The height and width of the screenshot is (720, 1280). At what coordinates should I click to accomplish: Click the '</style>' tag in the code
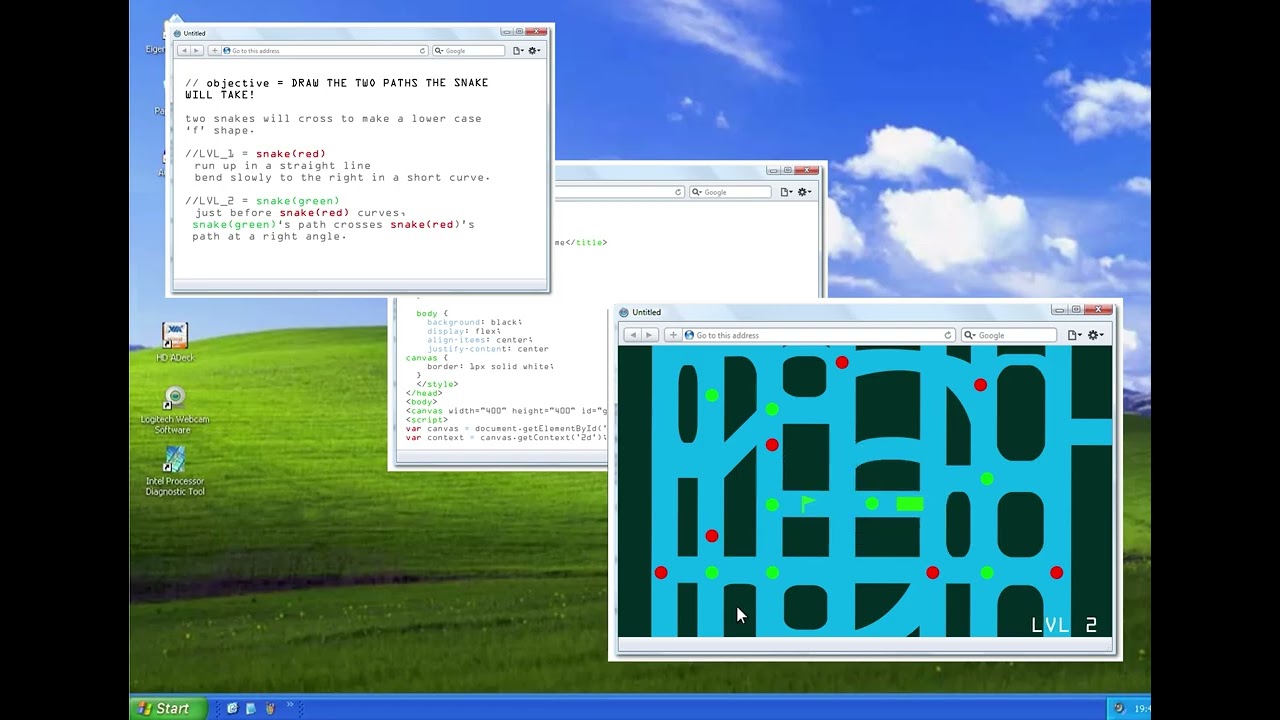click(x=437, y=384)
